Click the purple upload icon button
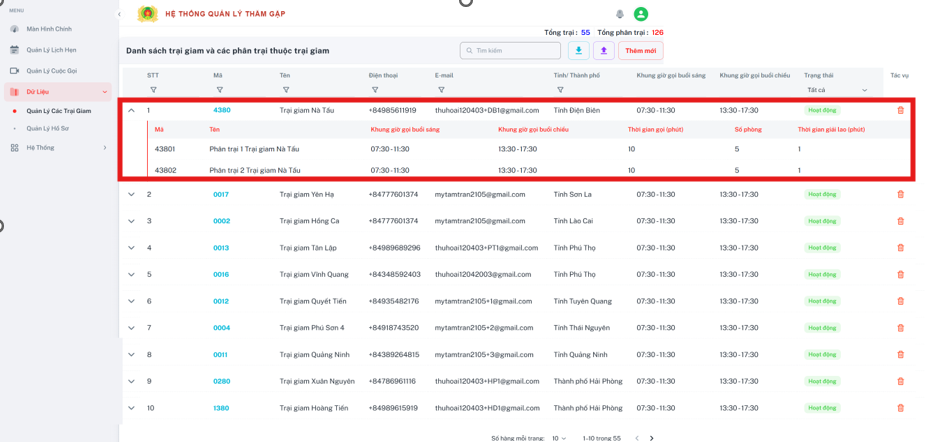925x442 pixels. [x=603, y=51]
